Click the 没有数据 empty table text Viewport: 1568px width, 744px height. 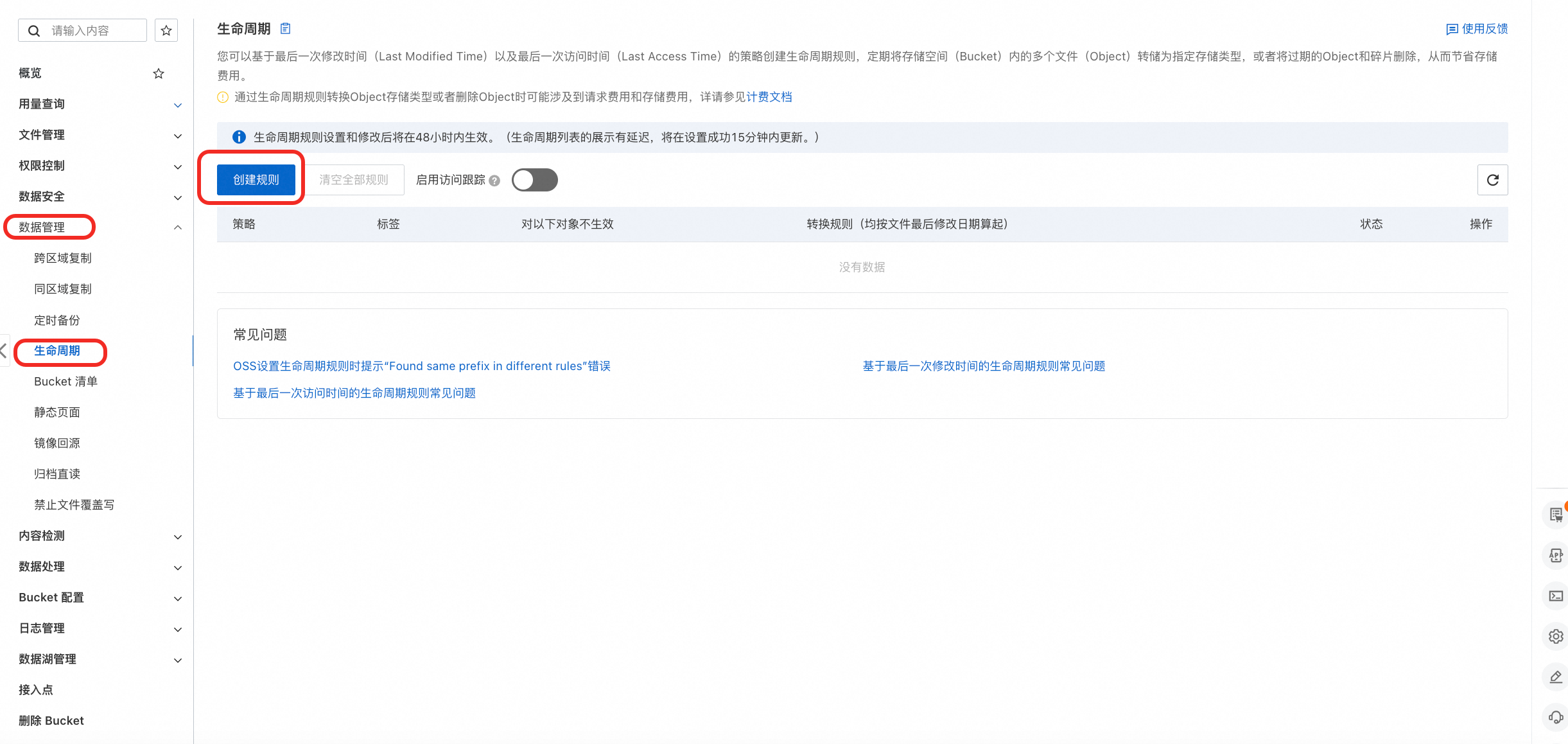click(x=862, y=267)
